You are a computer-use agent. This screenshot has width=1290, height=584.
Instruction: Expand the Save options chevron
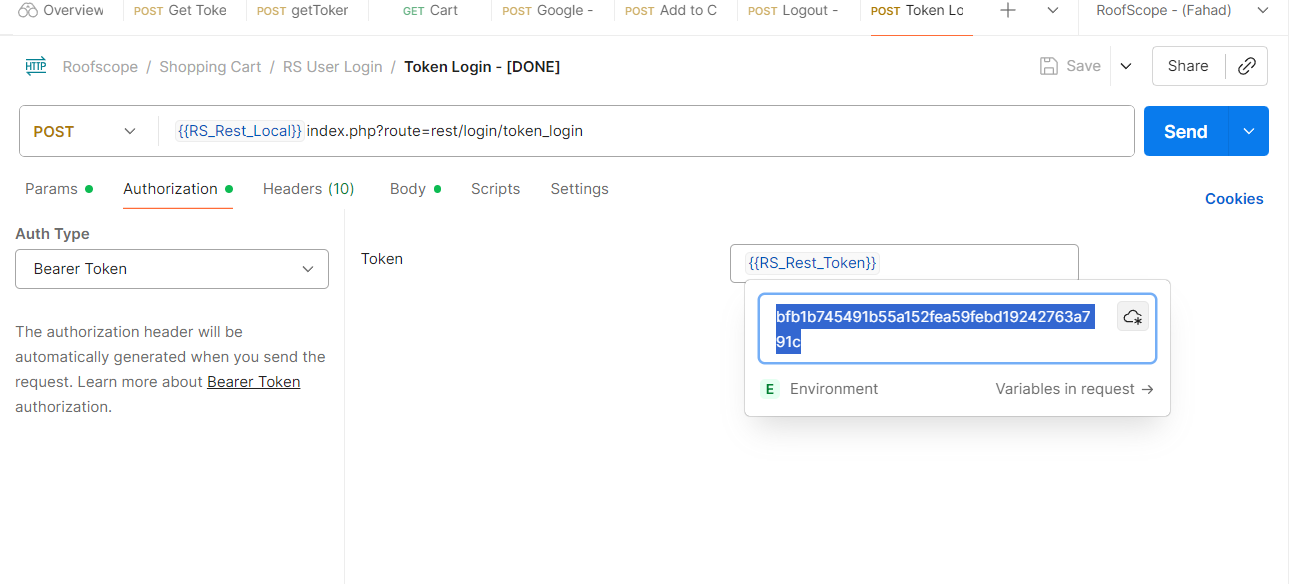click(1126, 66)
